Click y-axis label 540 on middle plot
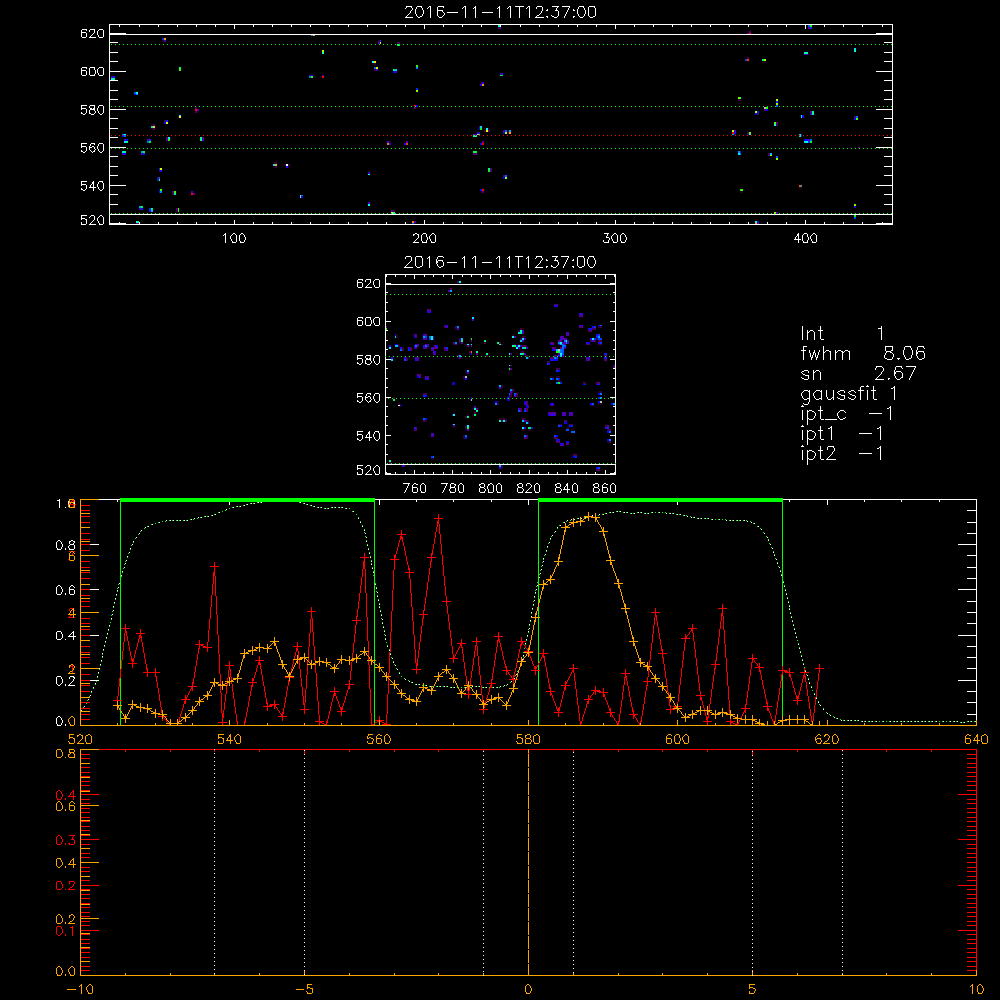 point(368,436)
